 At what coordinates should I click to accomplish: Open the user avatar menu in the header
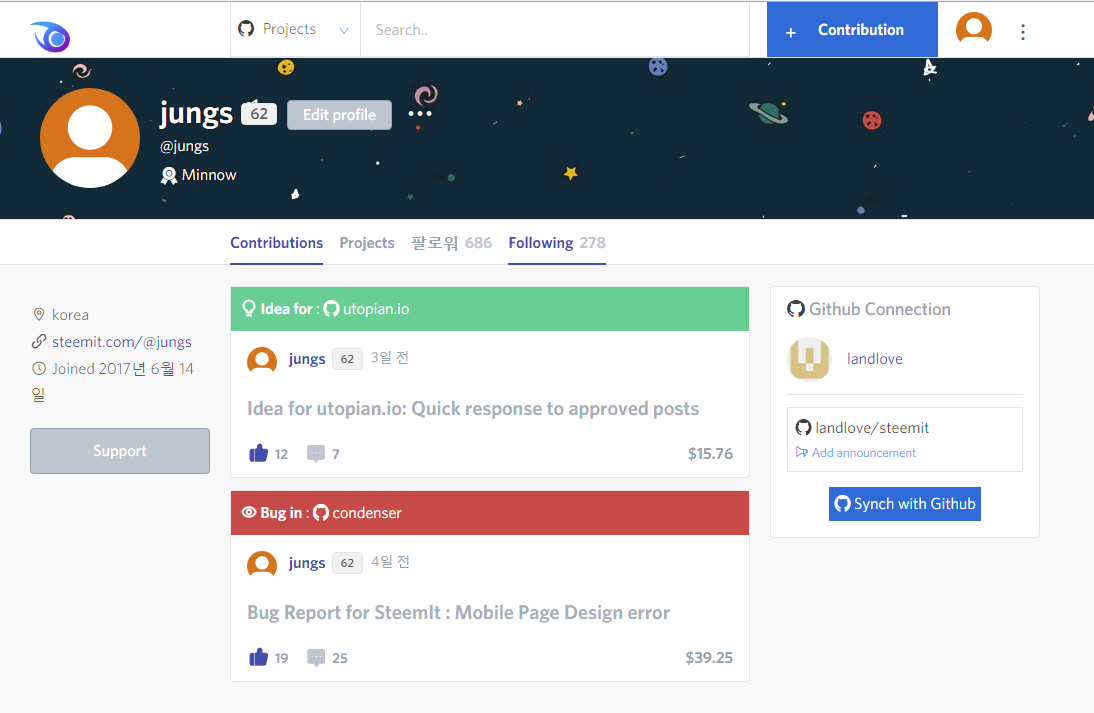[973, 29]
